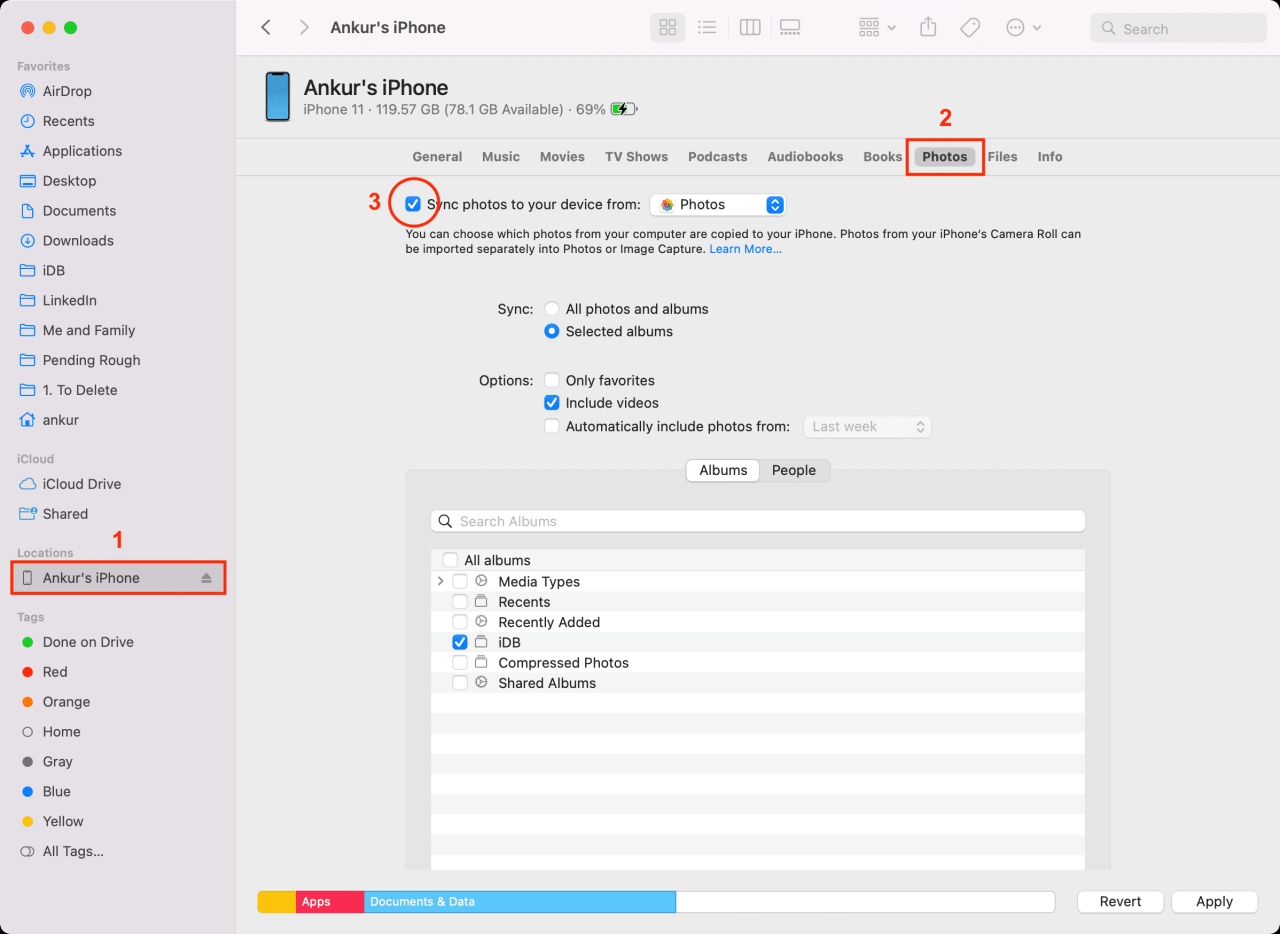Open the More actions ellipsis menu

[1023, 28]
